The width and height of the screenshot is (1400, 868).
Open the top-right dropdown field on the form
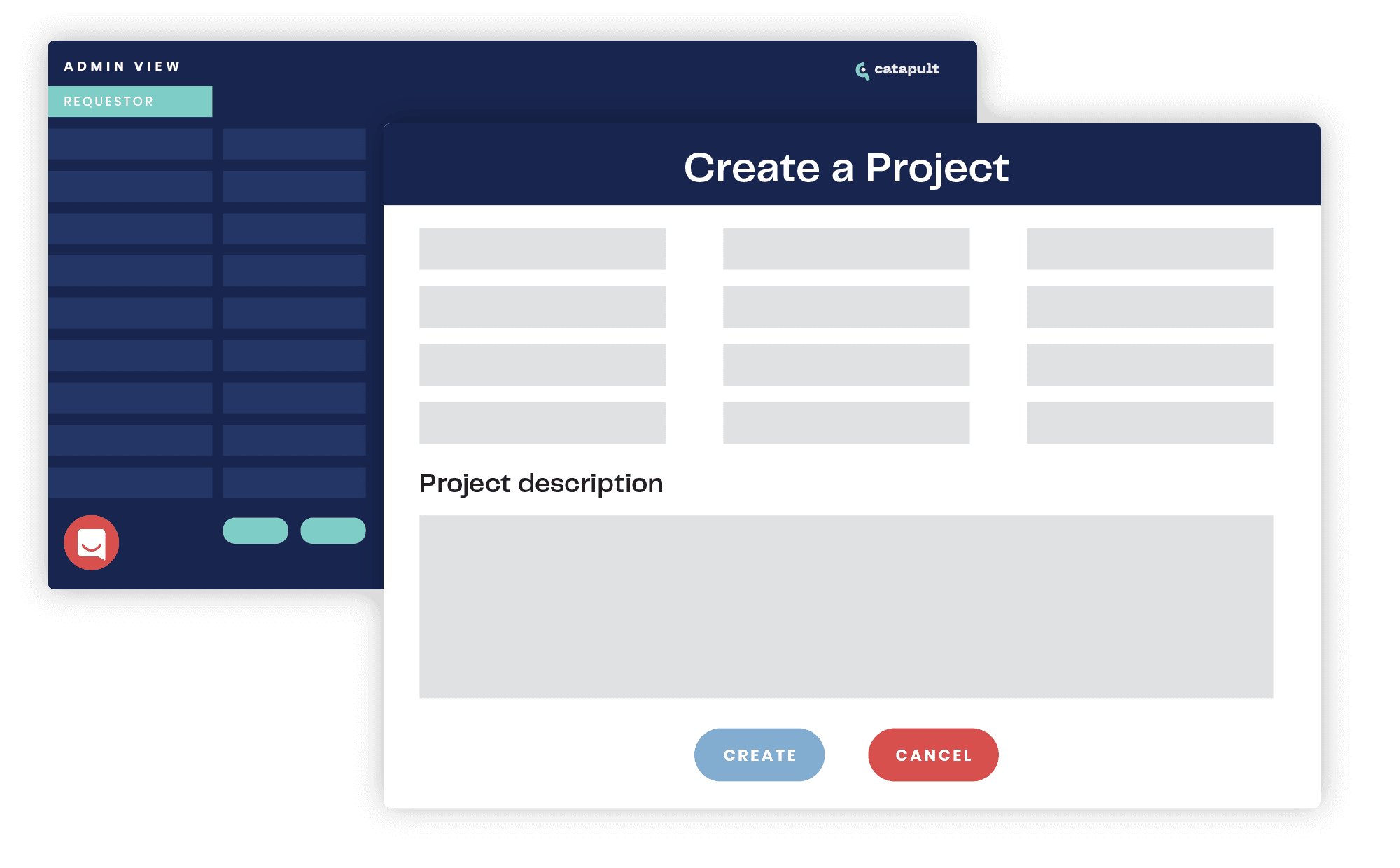point(1149,248)
